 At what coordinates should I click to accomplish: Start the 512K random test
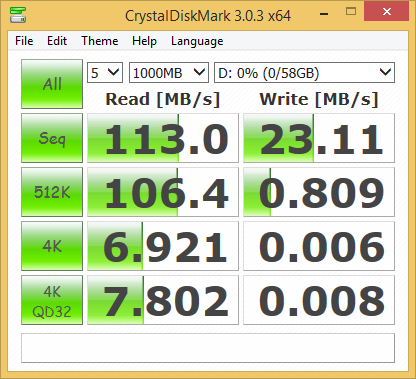52,192
